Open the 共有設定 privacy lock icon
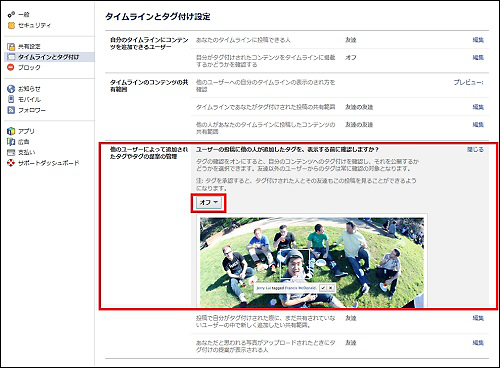The width and height of the screenshot is (500, 368). point(11,46)
